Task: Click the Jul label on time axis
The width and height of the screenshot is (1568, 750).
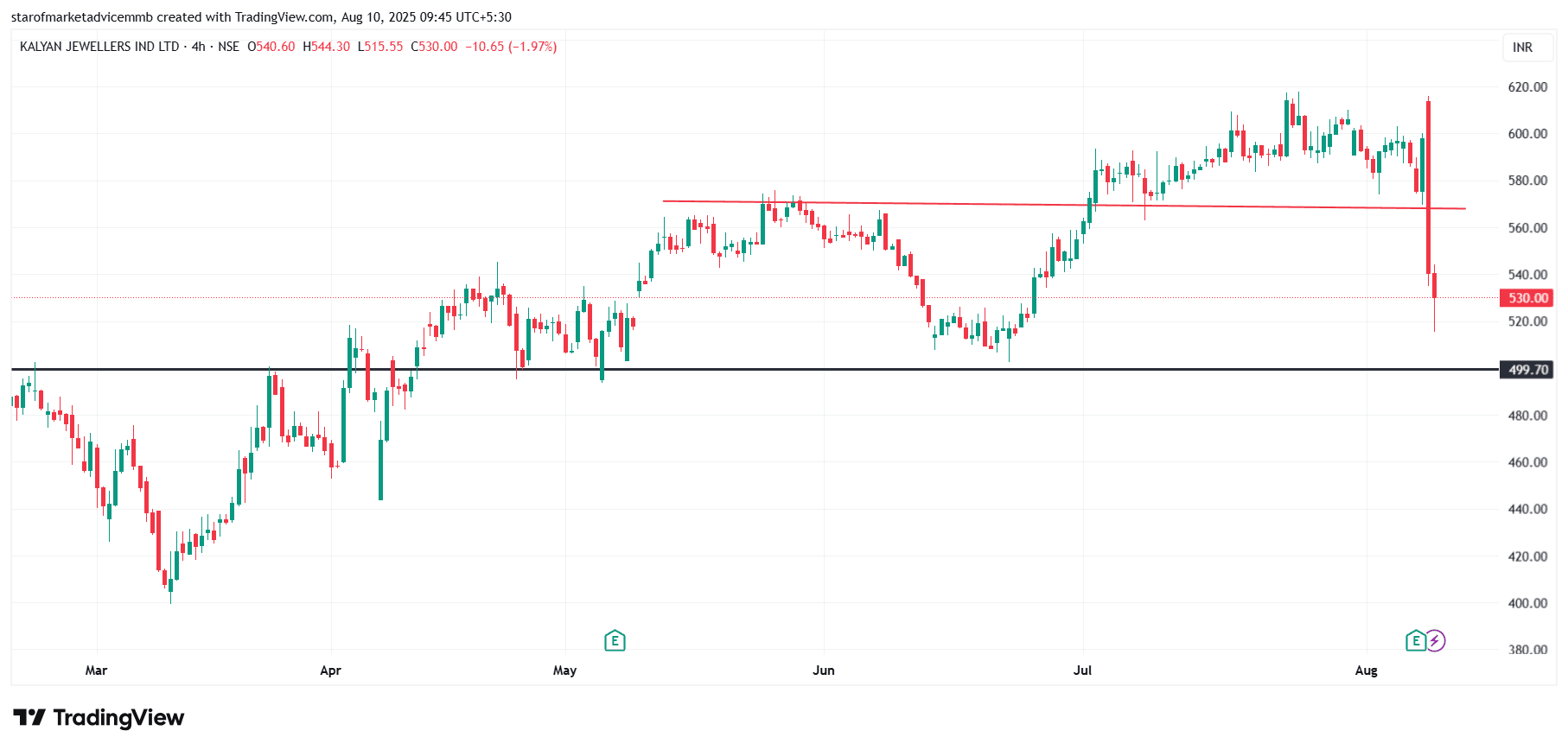Action: (1082, 671)
